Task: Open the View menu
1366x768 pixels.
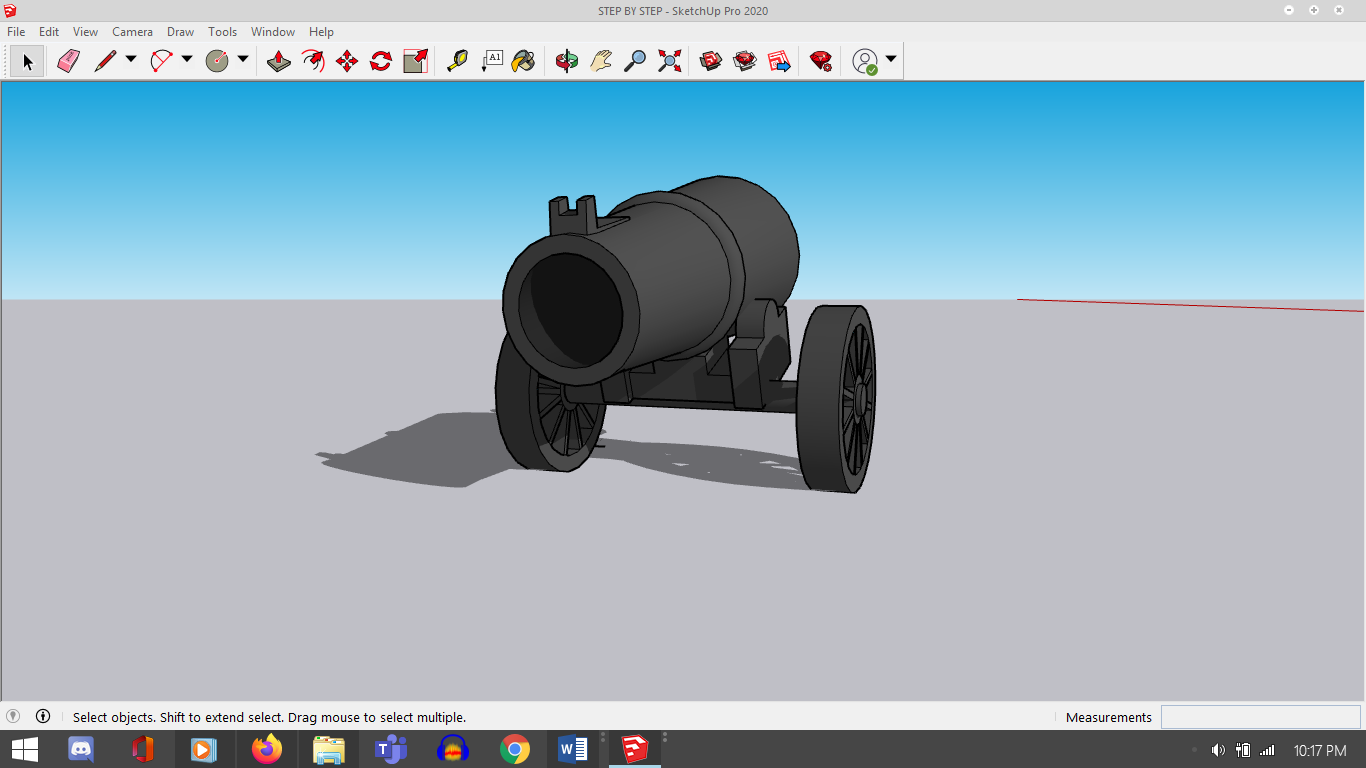Action: coord(85,32)
